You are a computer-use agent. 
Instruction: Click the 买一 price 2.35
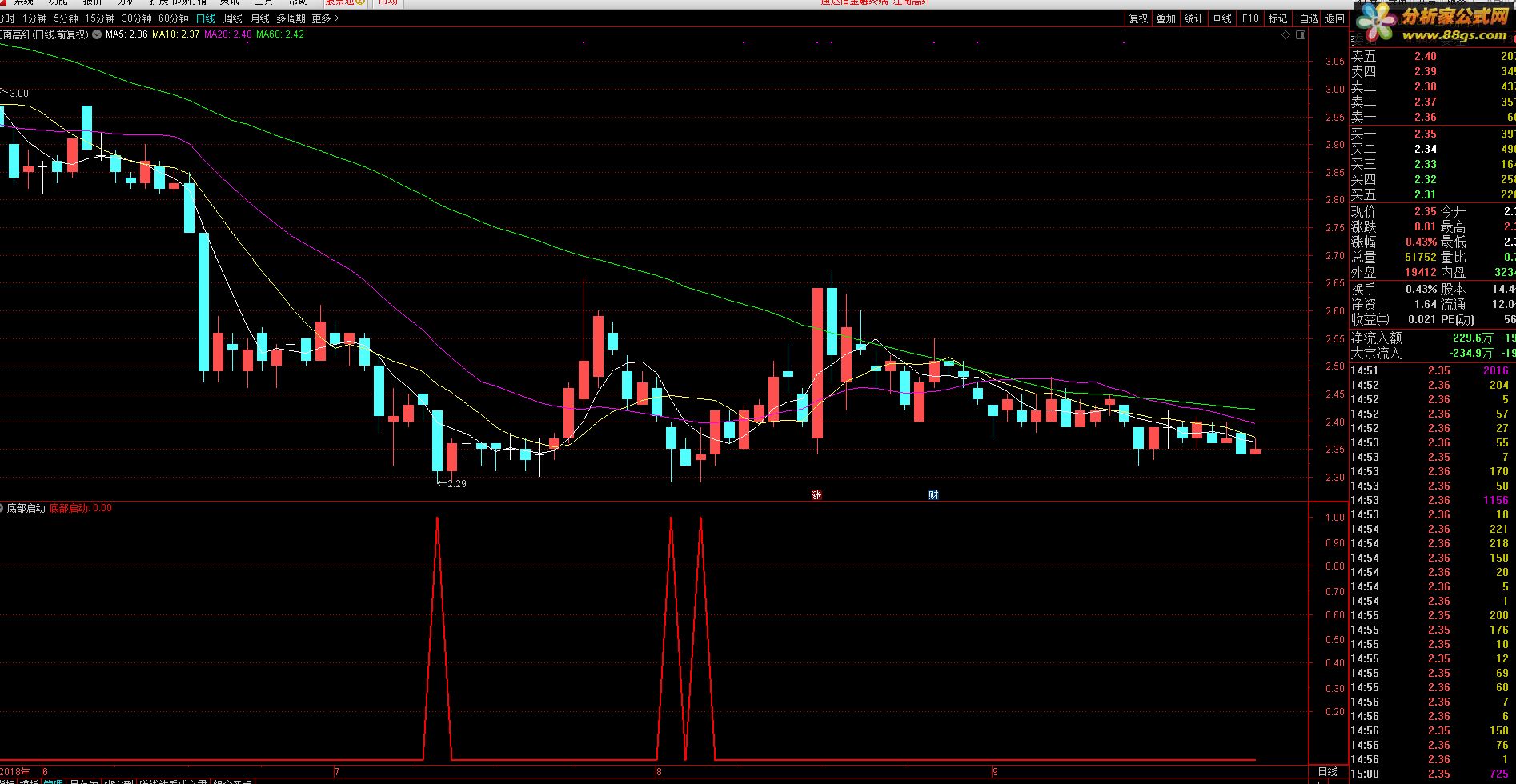coord(1425,134)
